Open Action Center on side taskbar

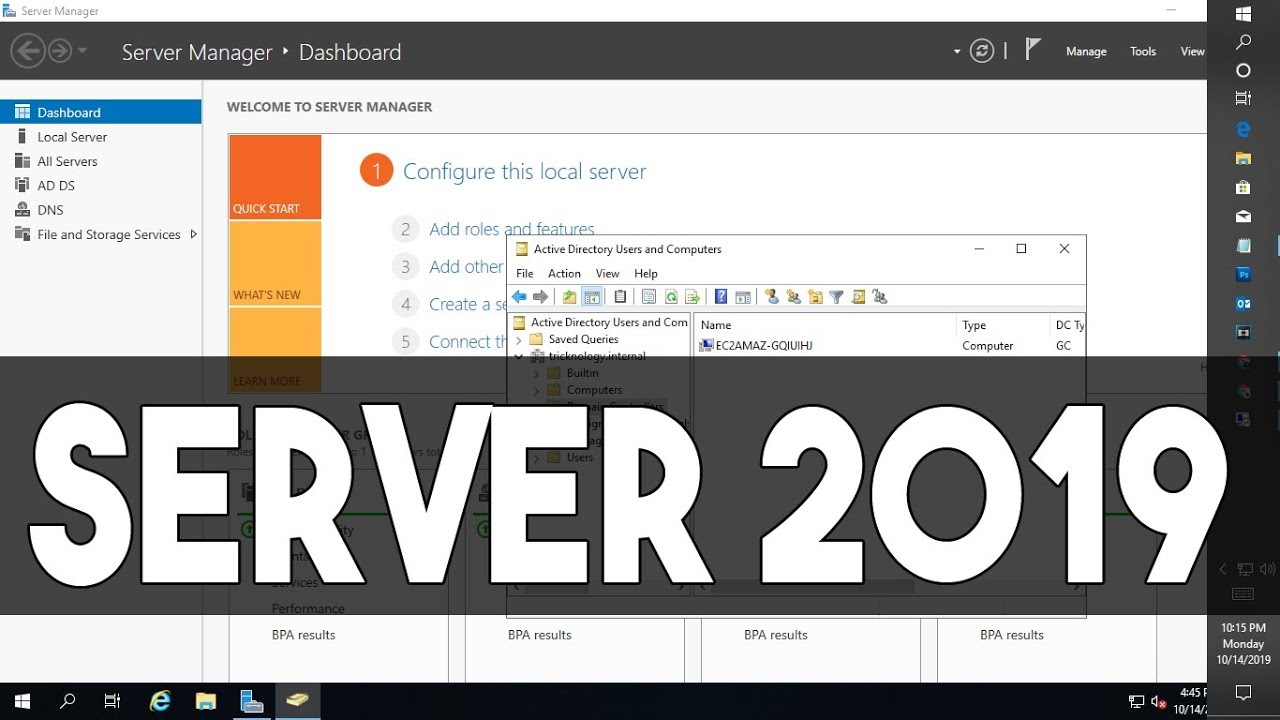1244,692
